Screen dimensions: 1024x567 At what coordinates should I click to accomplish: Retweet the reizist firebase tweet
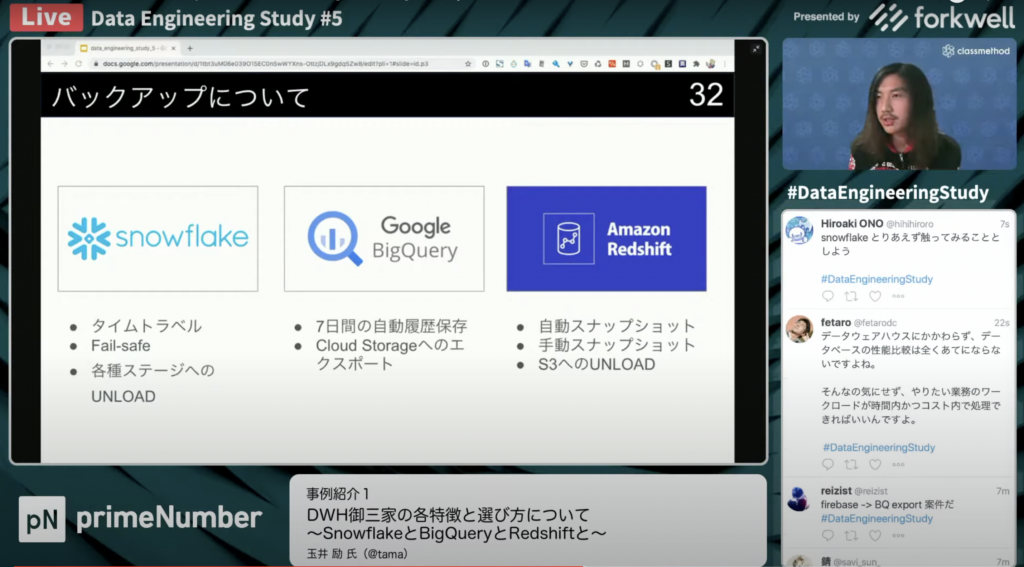click(851, 536)
